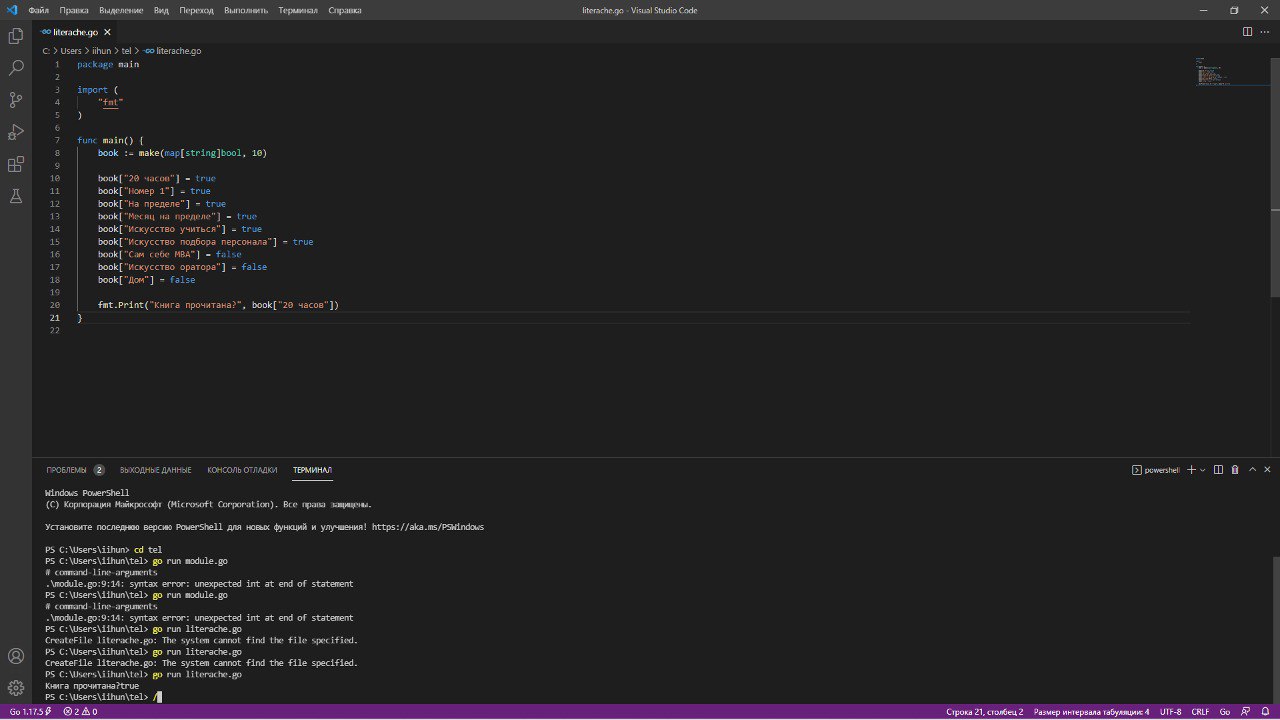Split the editor to the right

1247,32
